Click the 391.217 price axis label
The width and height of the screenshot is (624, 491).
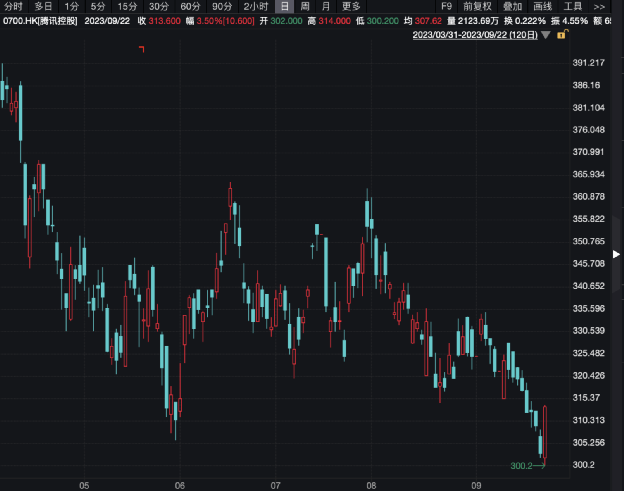(589, 63)
